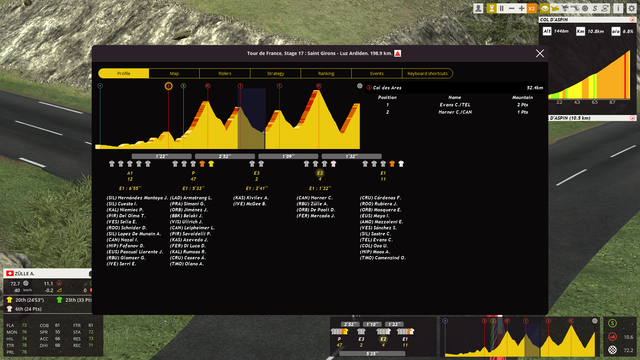Open the Events tab

tap(377, 73)
